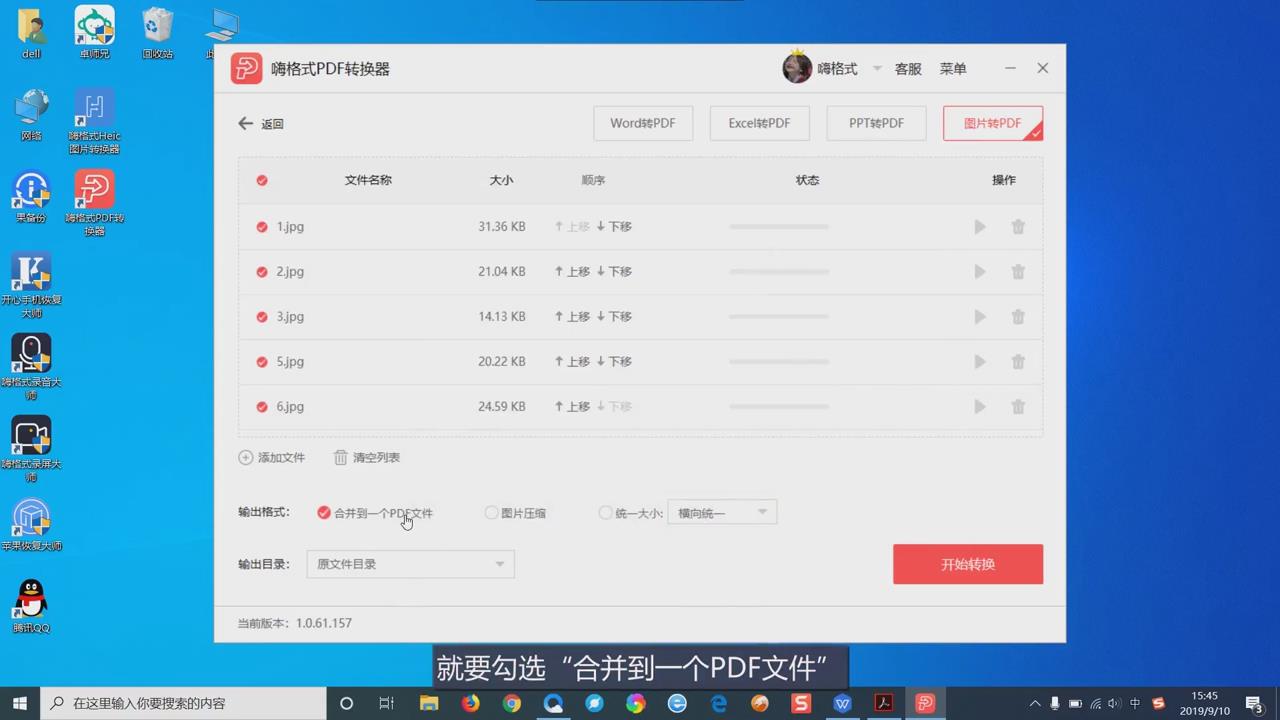This screenshot has height=720, width=1280.
Task: Remove 6.jpg using the trash icon
Action: point(1018,407)
